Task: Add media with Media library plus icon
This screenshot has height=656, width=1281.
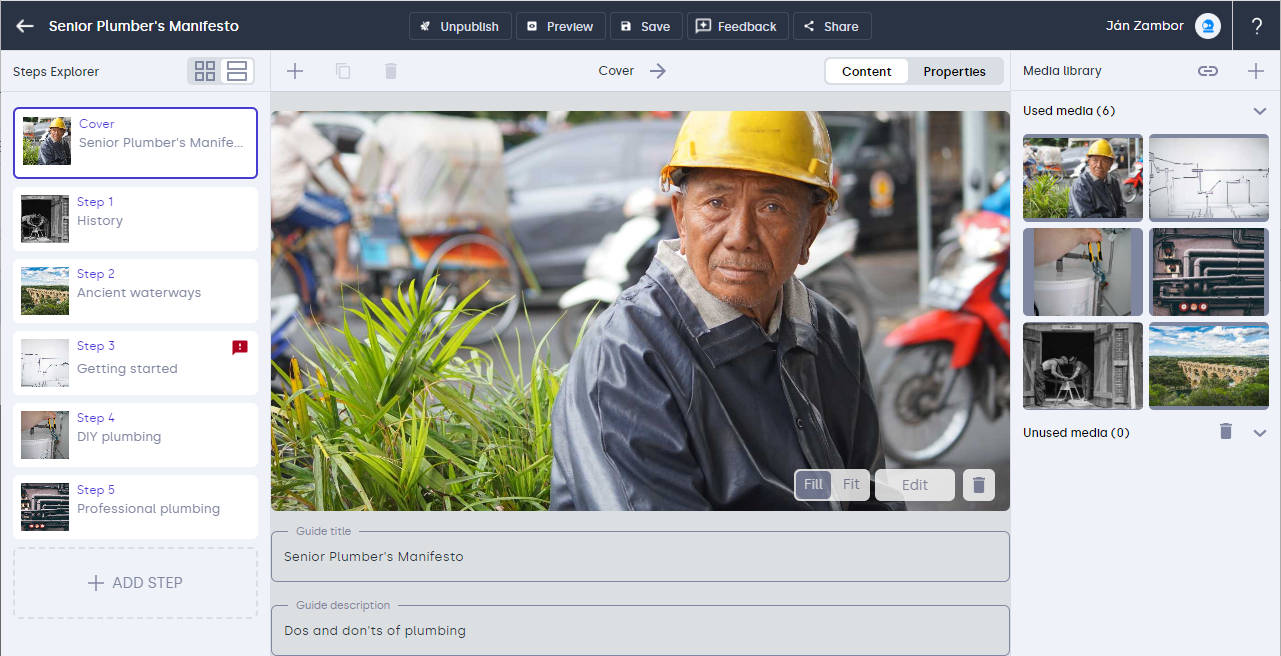Action: coord(1256,71)
